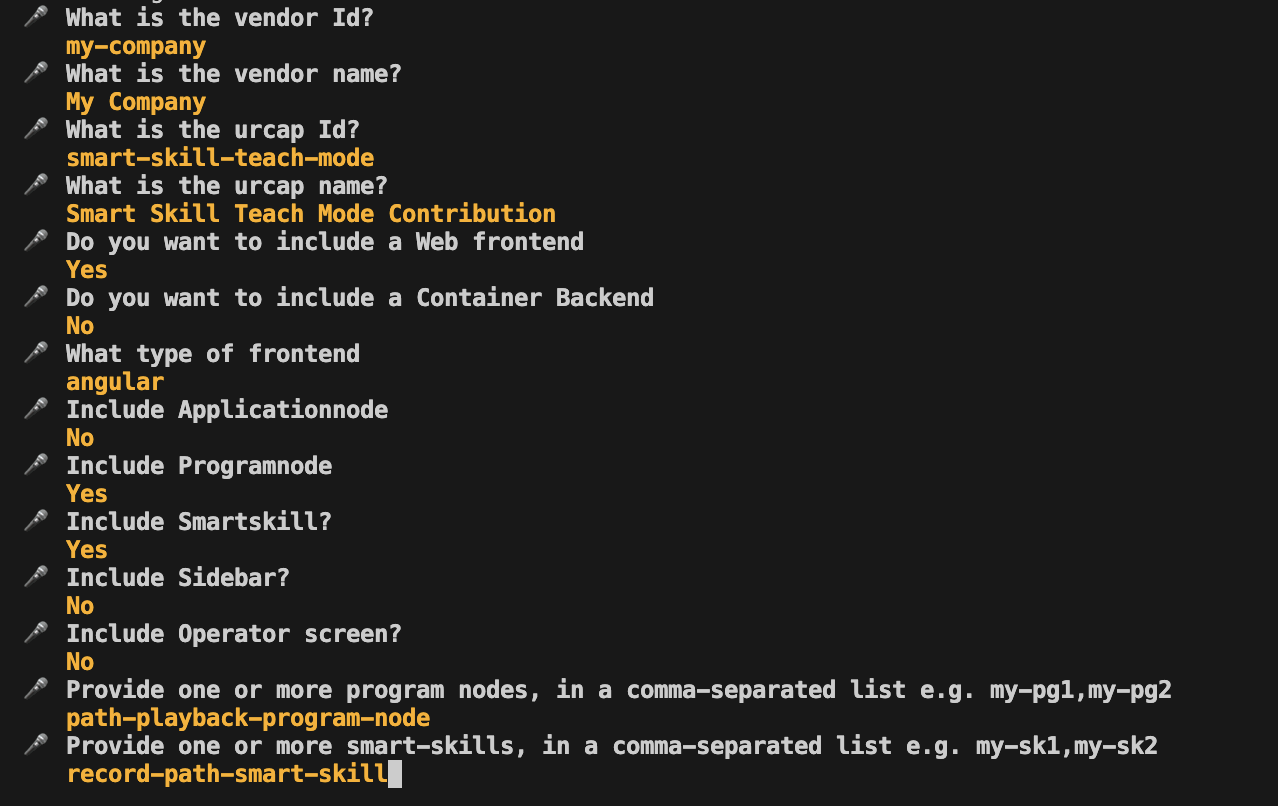Click microphone icon next to Container Backend question
1278x806 pixels.
36,297
